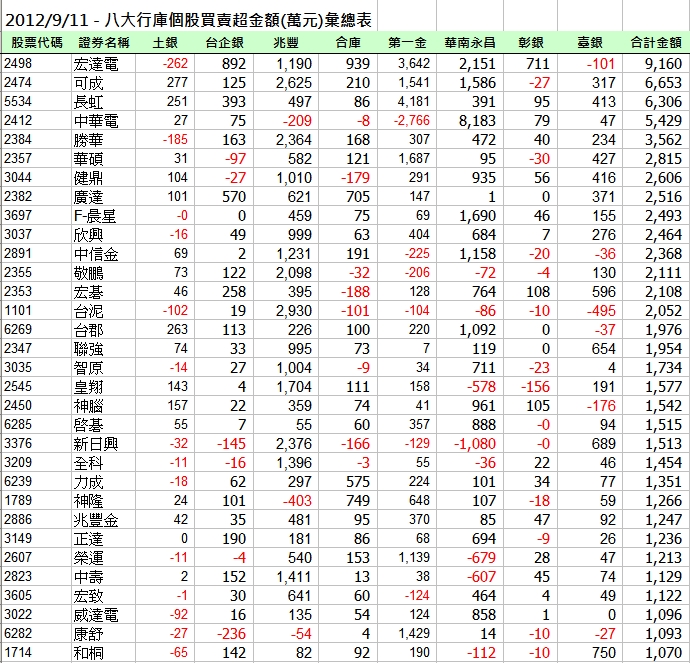
Task: Select the 啟碁 name cell
Action: [88, 425]
